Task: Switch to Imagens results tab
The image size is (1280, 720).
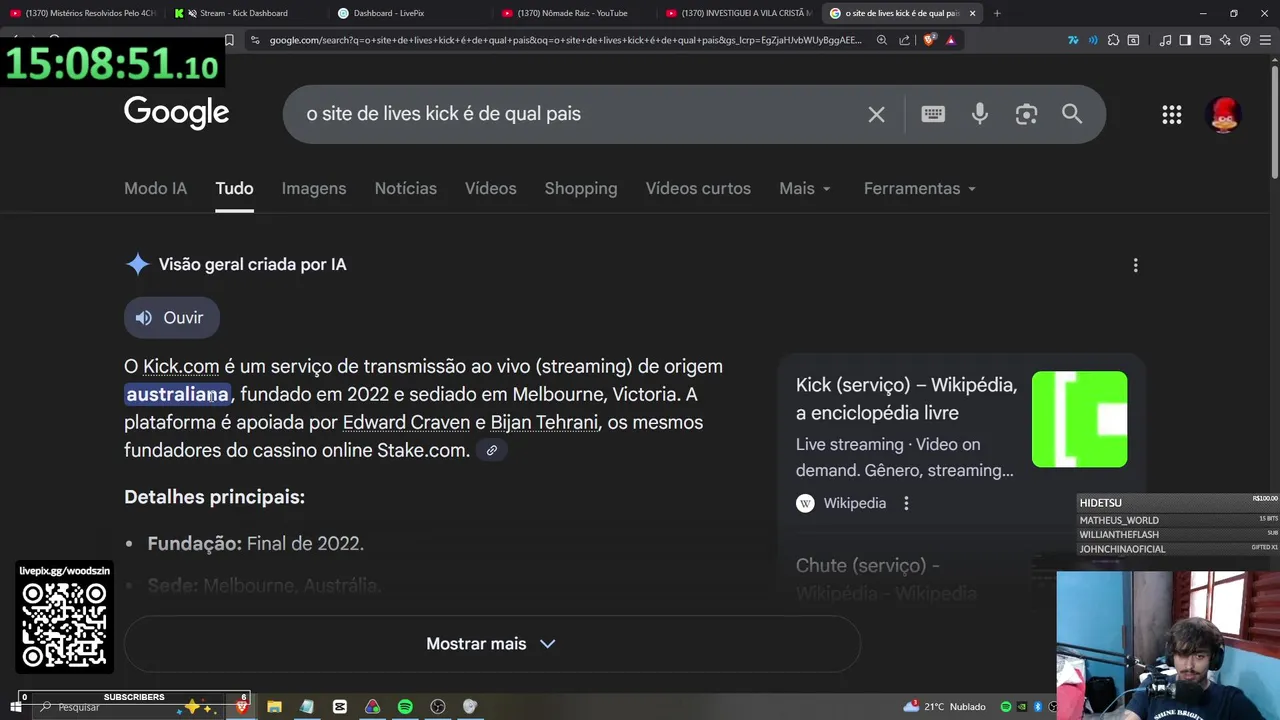Action: 314,188
